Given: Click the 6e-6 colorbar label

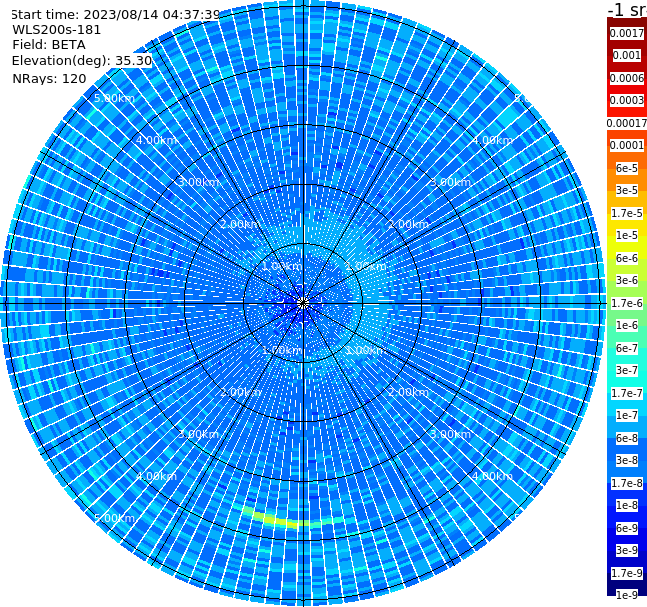Looking at the screenshot, I should pos(627,258).
